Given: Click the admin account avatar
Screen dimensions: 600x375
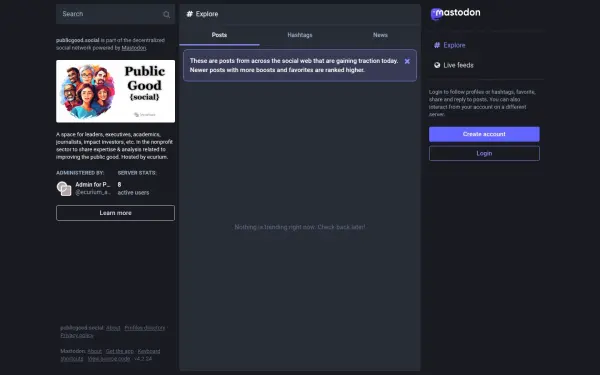Looking at the screenshot, I should 64,188.
